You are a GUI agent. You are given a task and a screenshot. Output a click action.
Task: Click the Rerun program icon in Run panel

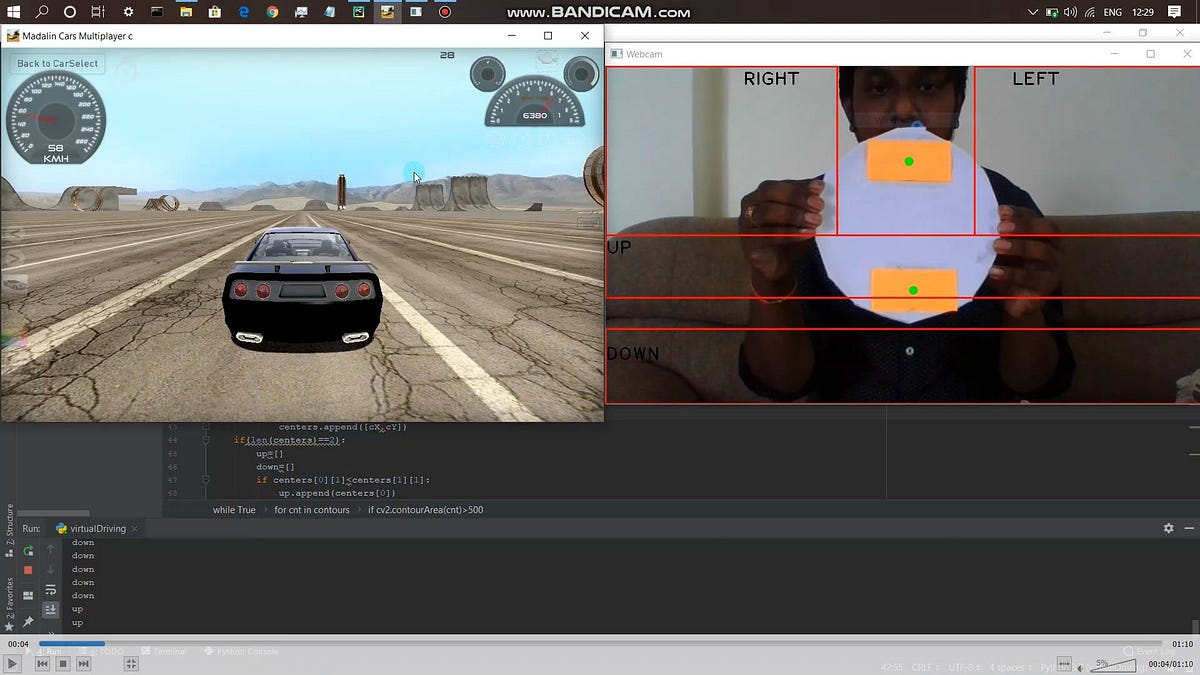[27, 551]
